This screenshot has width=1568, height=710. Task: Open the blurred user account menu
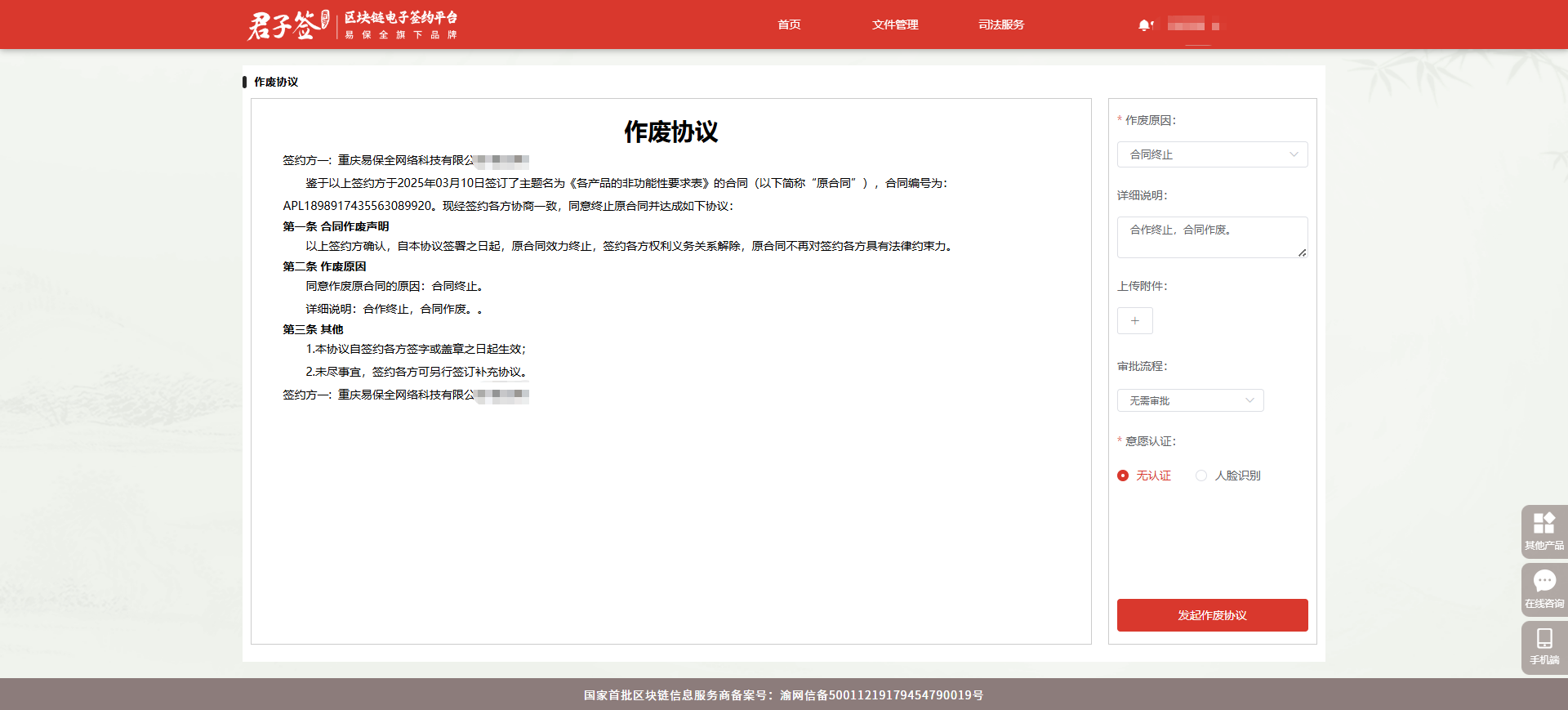(x=1193, y=25)
